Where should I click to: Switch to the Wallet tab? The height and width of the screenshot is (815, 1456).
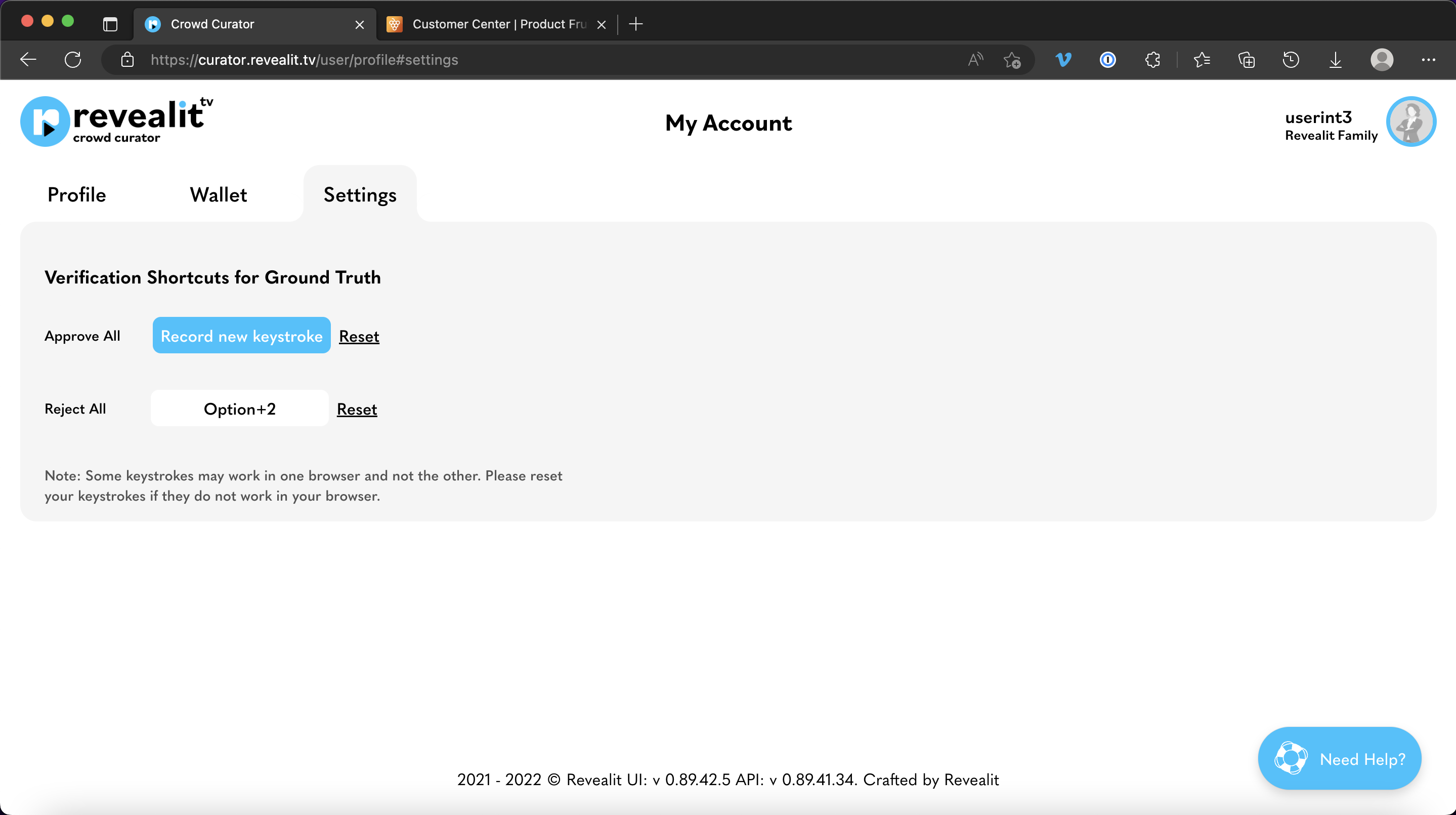(x=218, y=194)
